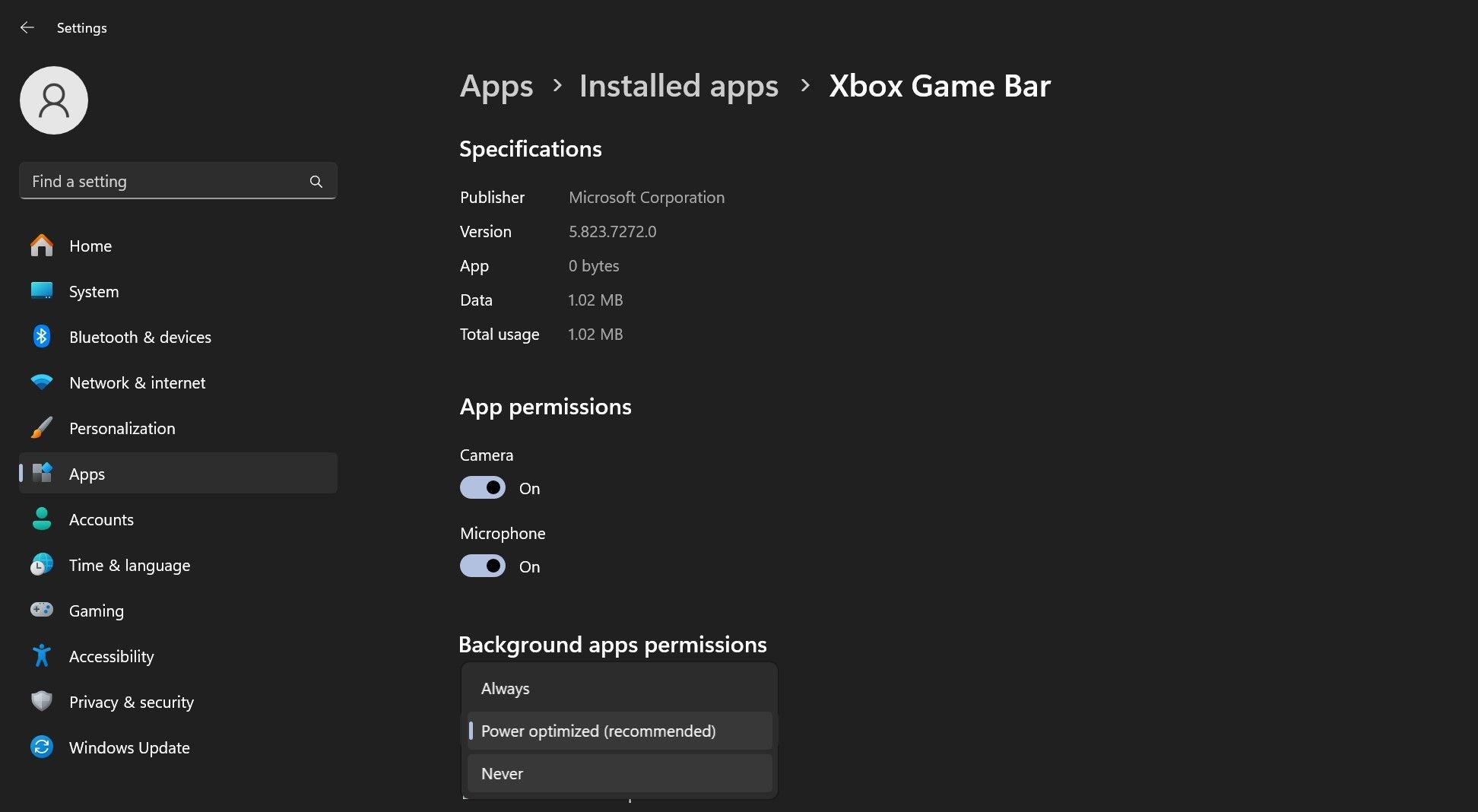
Task: Open the Accounts settings page
Action: [101, 519]
